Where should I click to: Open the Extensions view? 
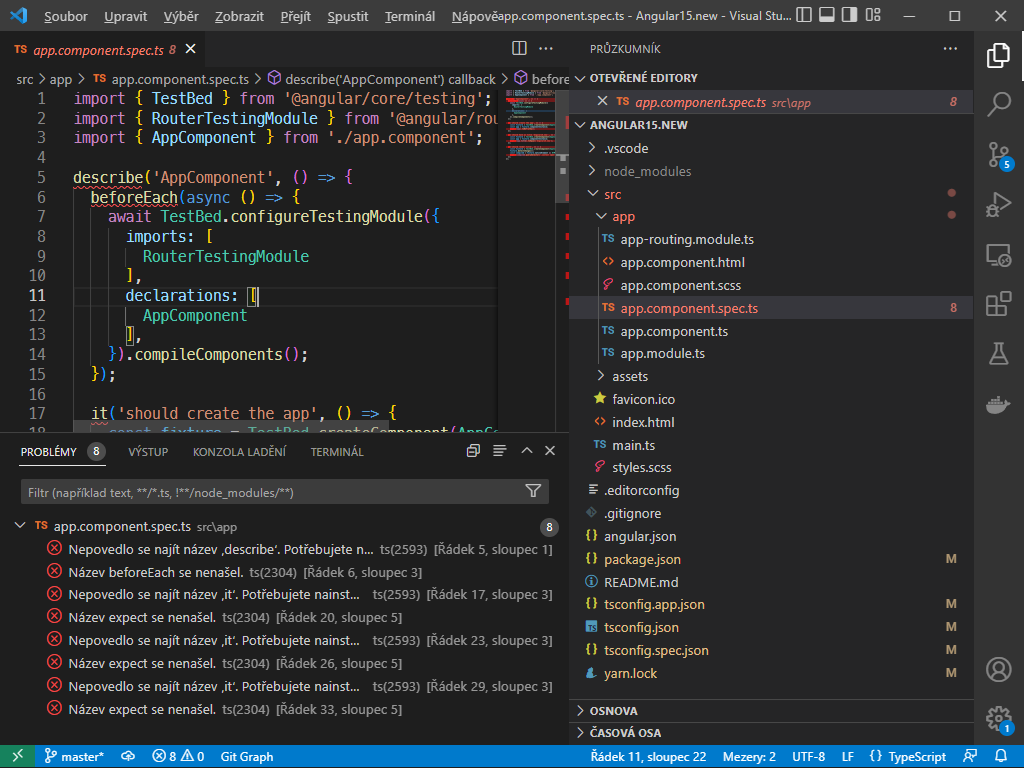(x=999, y=303)
